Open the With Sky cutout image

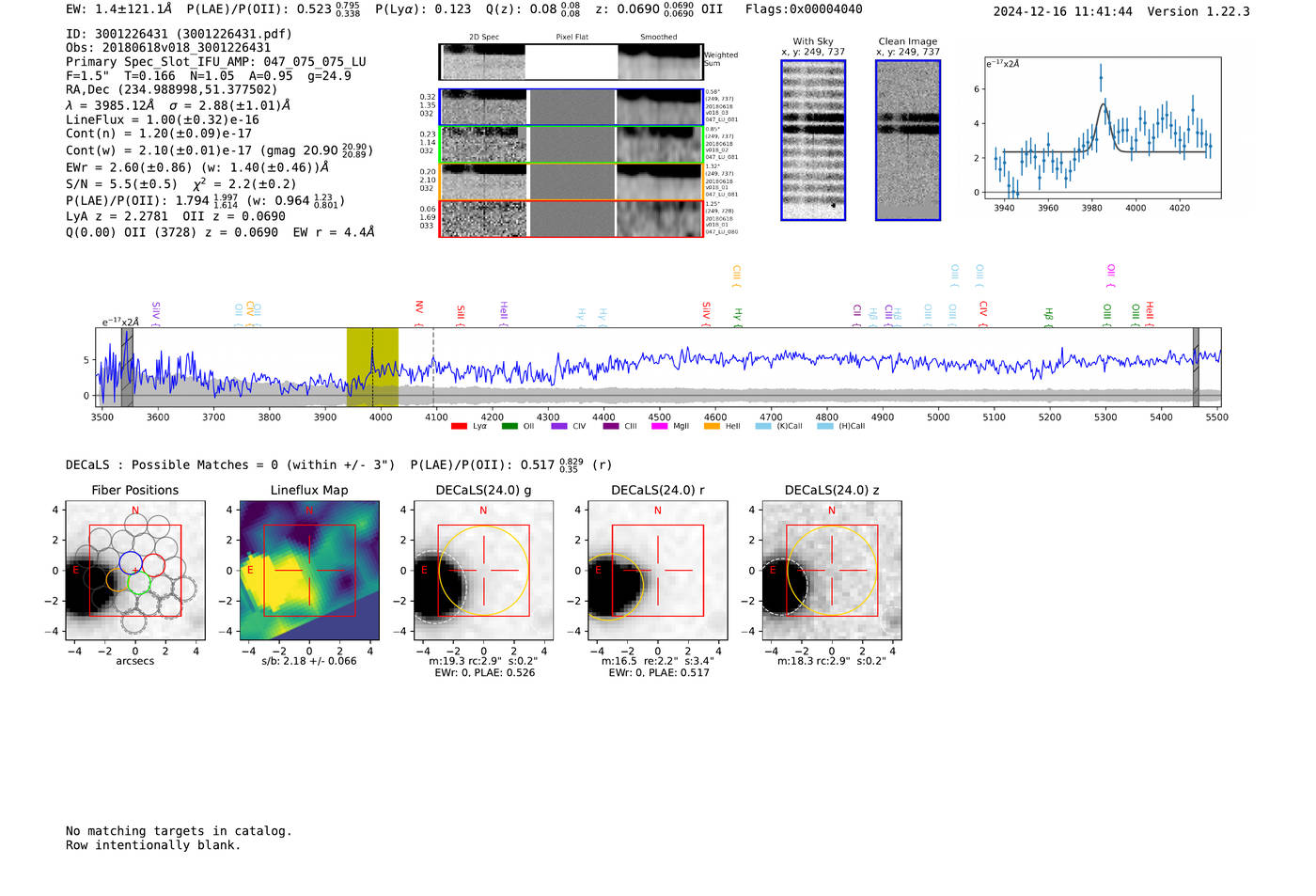tap(813, 140)
